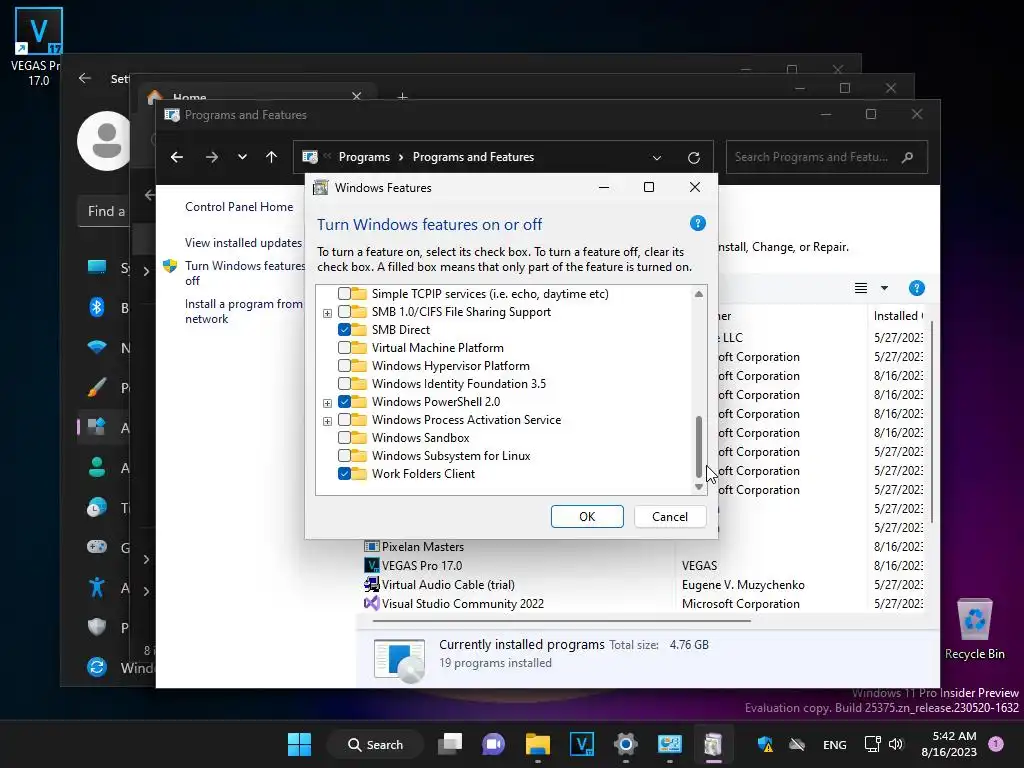
Task: Click the scroll-up arrow in features list
Action: [699, 294]
